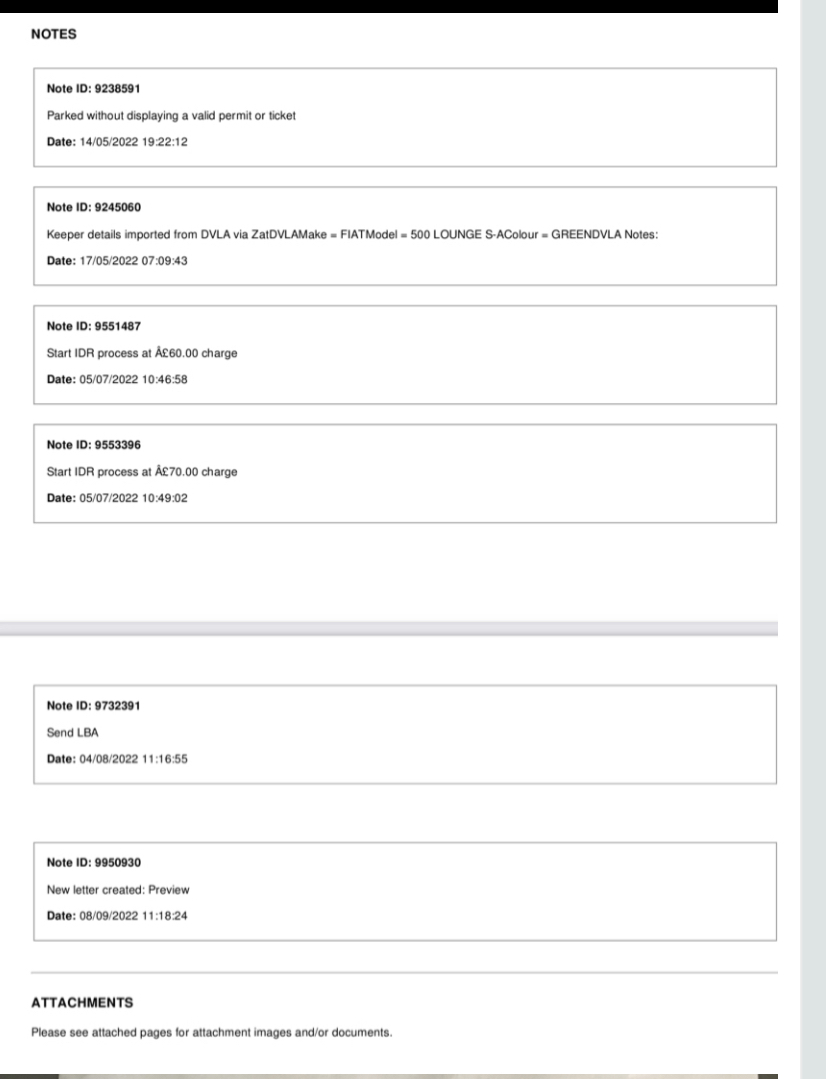The width and height of the screenshot is (828, 1079).
Task: Click 'Please see attached pages' attachment text
Action: pyautogui.click(x=211, y=1032)
